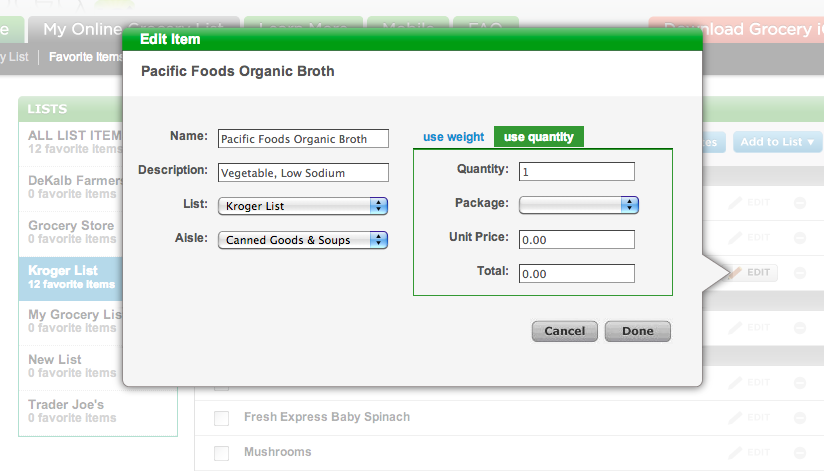824x471 pixels.
Task: Remove Mushrooms item with minus icon
Action: tap(800, 453)
